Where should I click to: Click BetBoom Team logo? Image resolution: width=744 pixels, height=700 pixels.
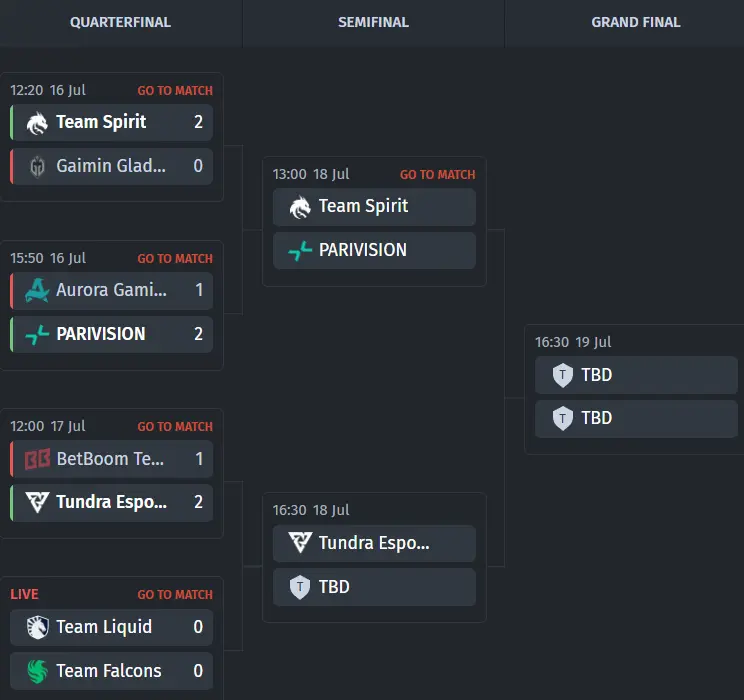click(37, 459)
